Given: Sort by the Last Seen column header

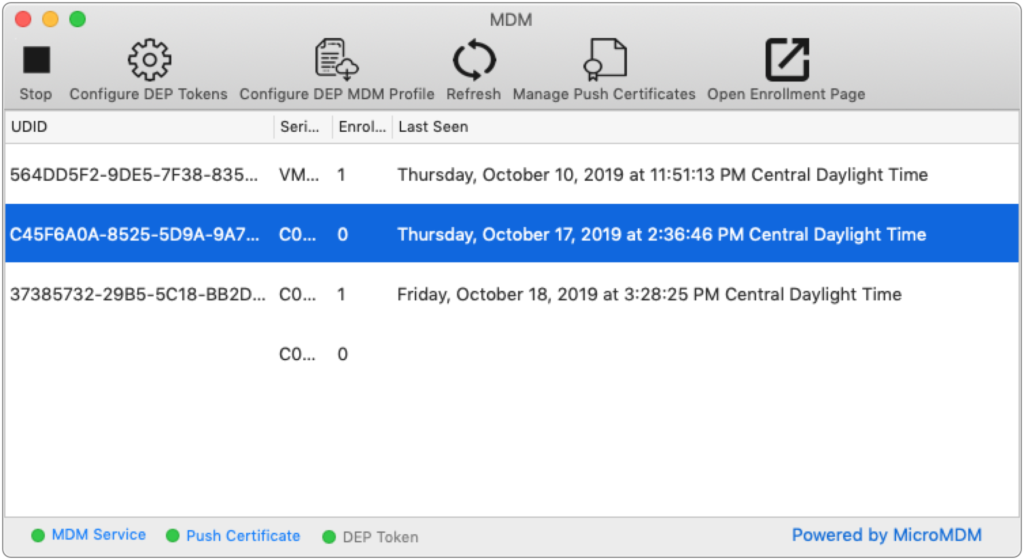Looking at the screenshot, I should [x=705, y=127].
